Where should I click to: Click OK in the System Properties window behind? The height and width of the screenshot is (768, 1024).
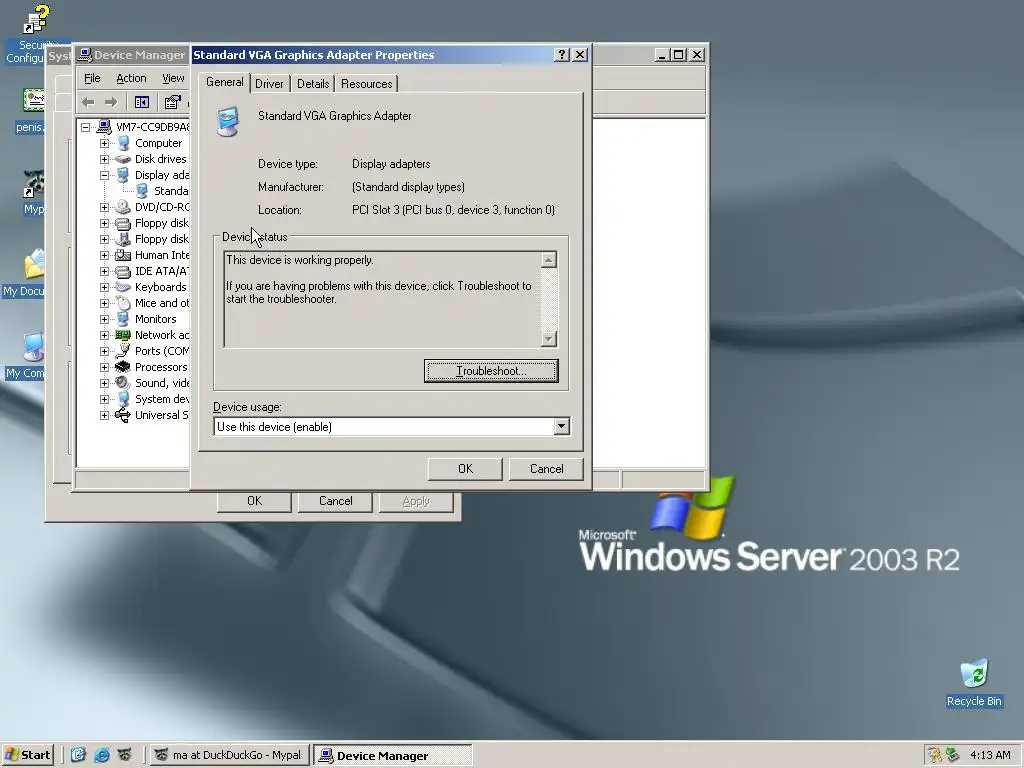coord(254,501)
